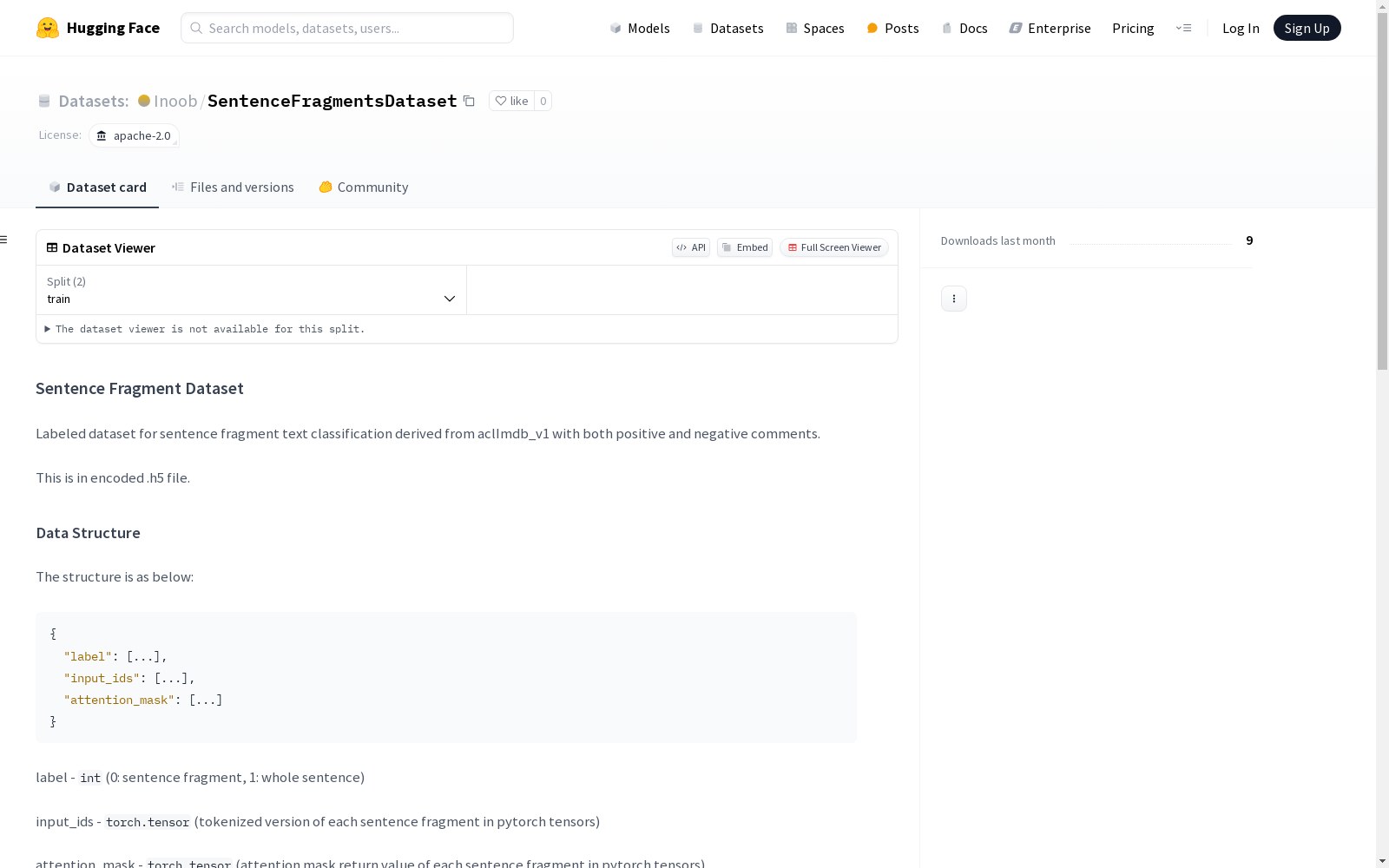Open the like count showing 0
The image size is (1389, 868).
[543, 101]
